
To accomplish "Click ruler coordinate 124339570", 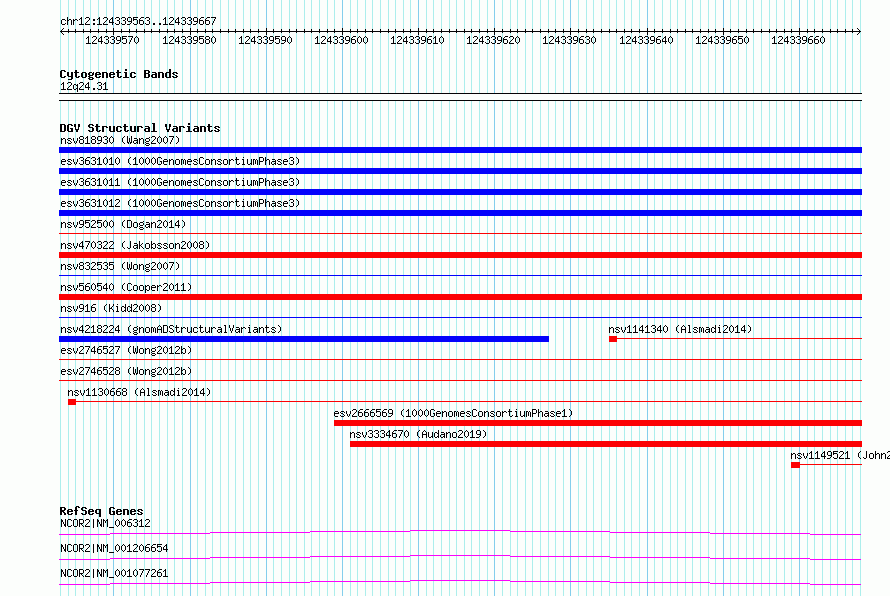I will click(112, 40).
